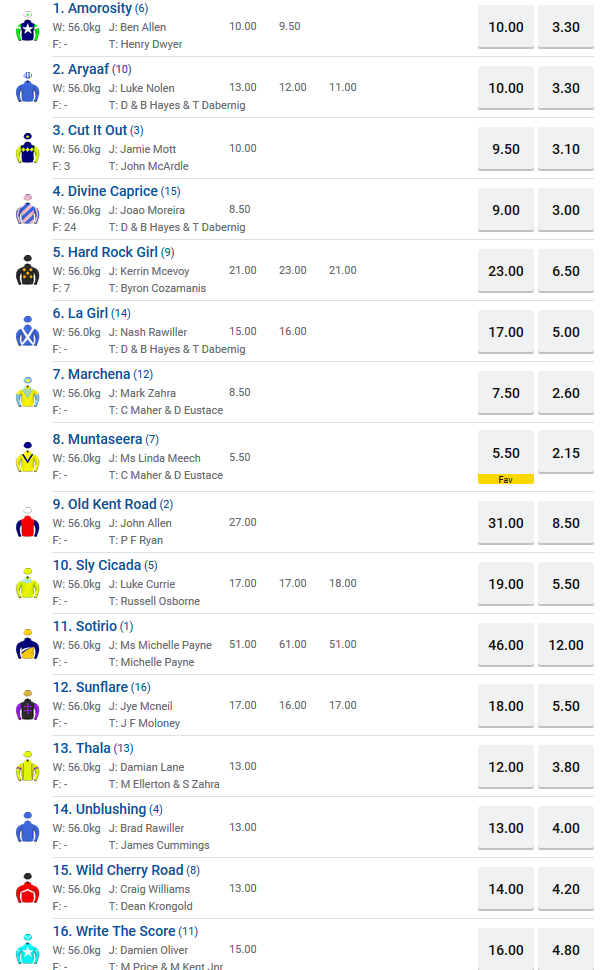The height and width of the screenshot is (970, 604).
Task: Select Sotirio place odds 12.00
Action: pyautogui.click(x=565, y=645)
